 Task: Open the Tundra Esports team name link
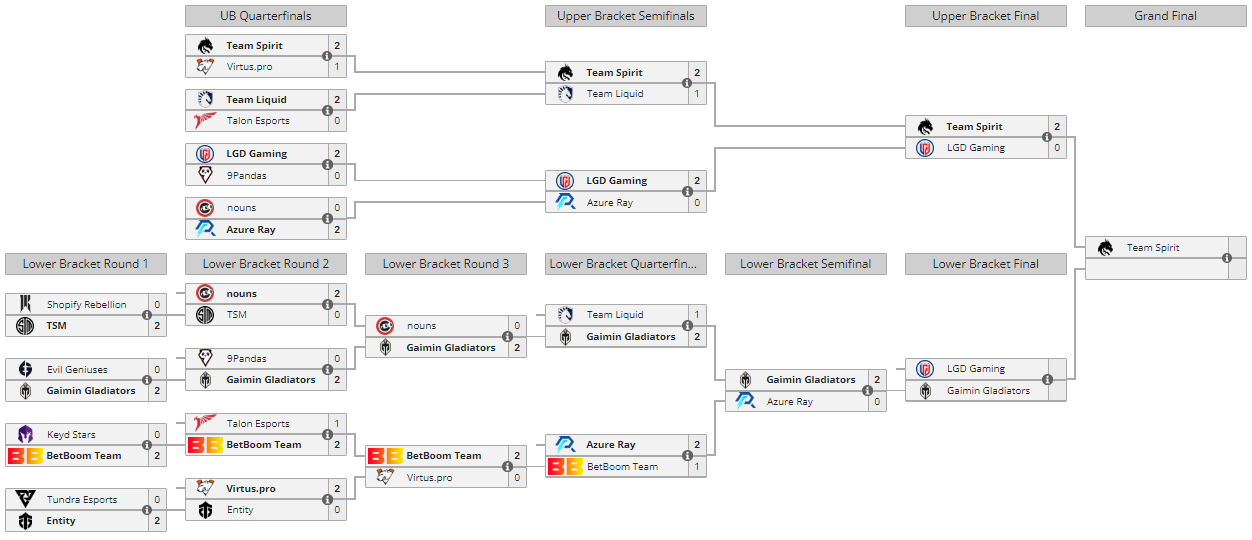82,499
